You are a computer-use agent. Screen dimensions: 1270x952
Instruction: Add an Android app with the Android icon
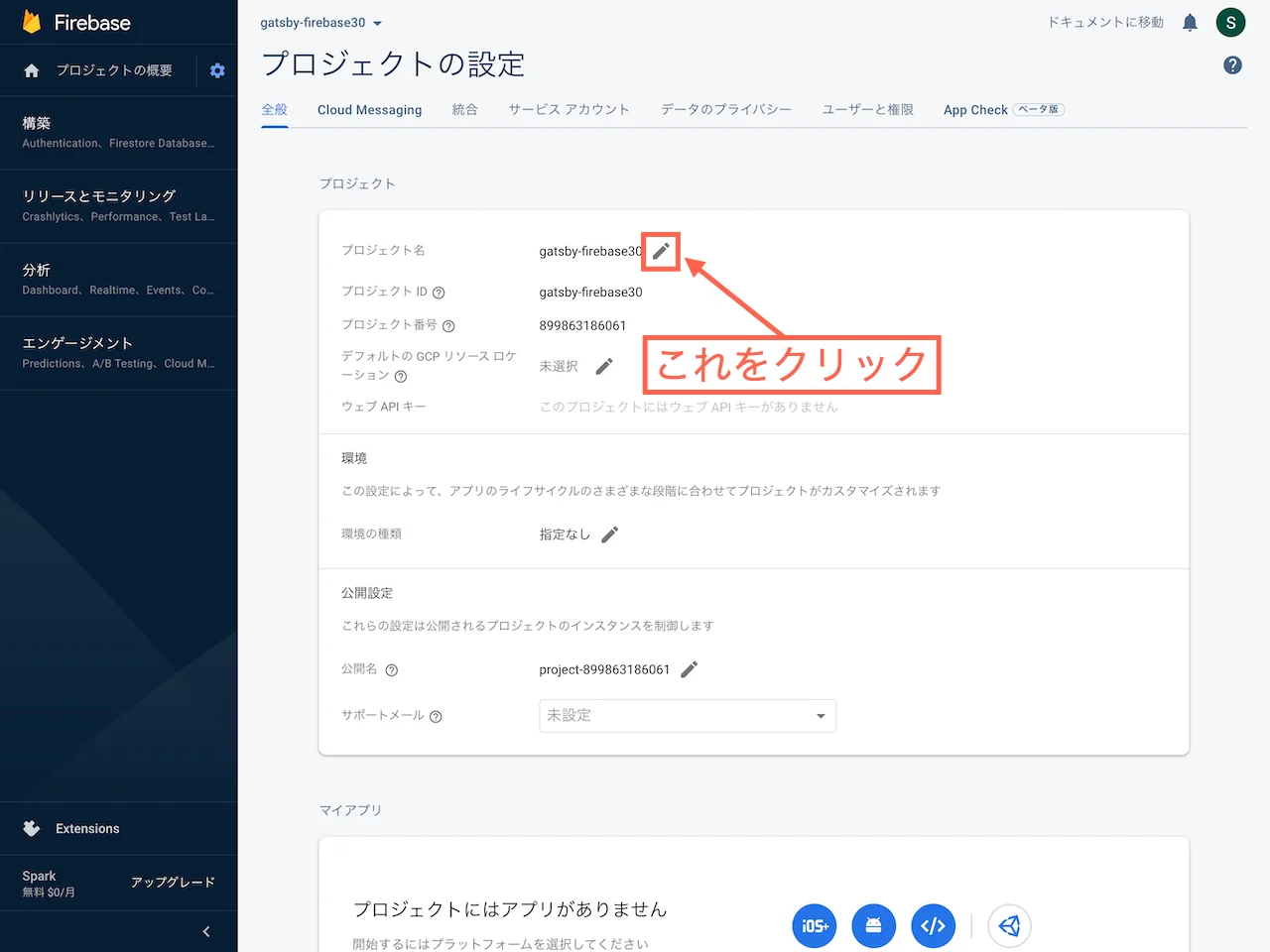point(874,925)
